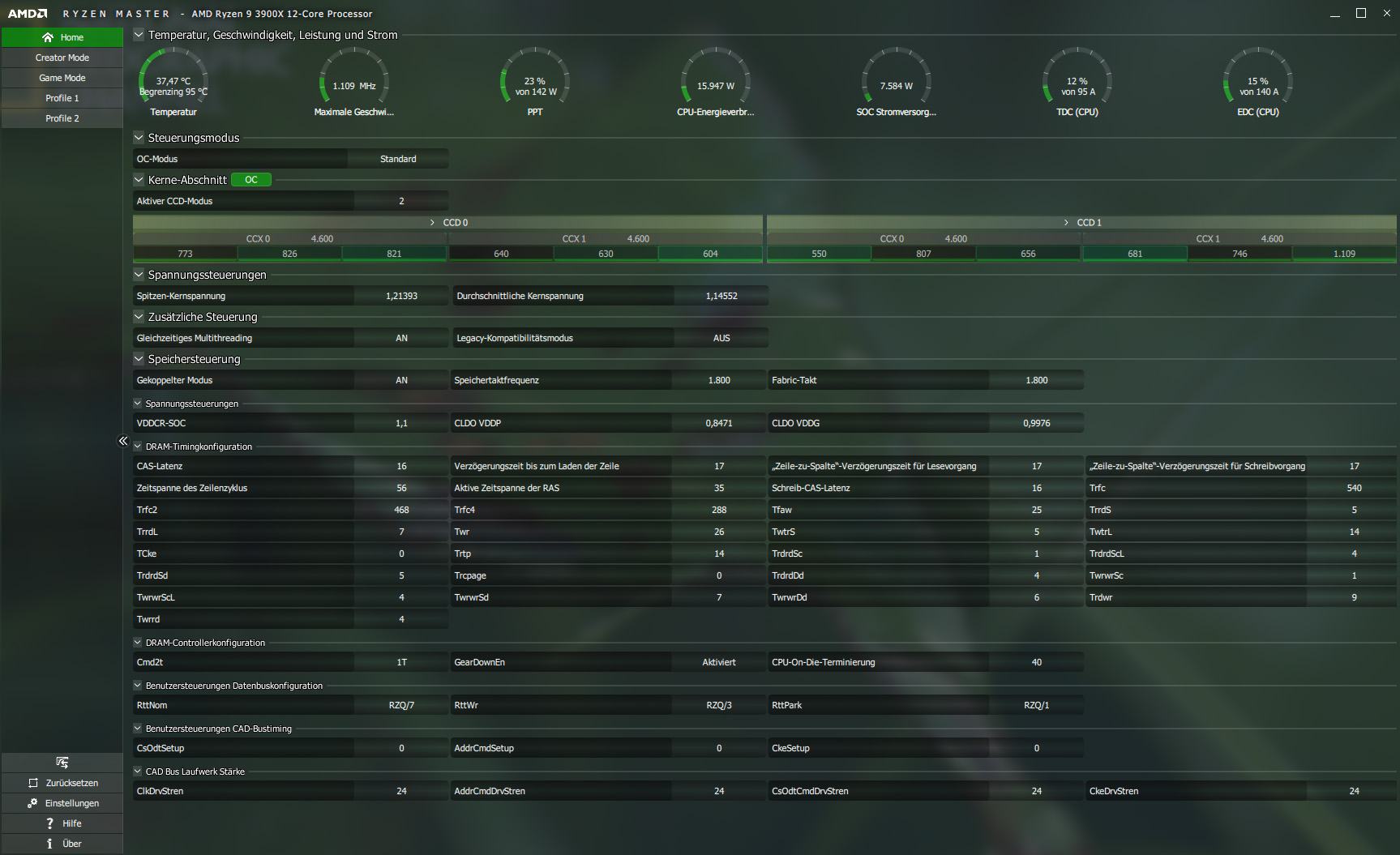The width and height of the screenshot is (1400, 855).
Task: Click CAS-Latenz value 16
Action: 401,466
